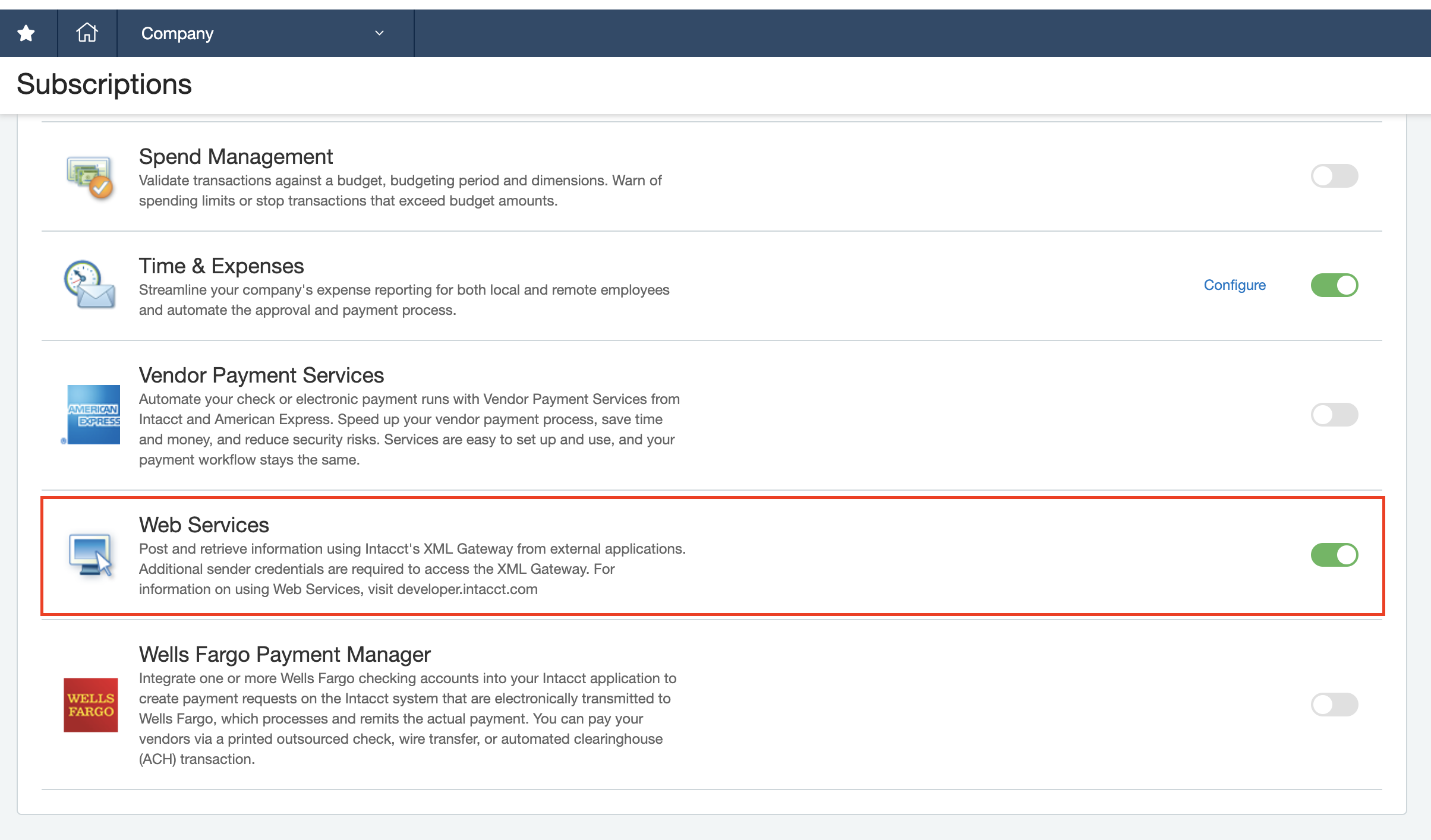Go to the home icon
1431x840 pixels.
point(87,33)
